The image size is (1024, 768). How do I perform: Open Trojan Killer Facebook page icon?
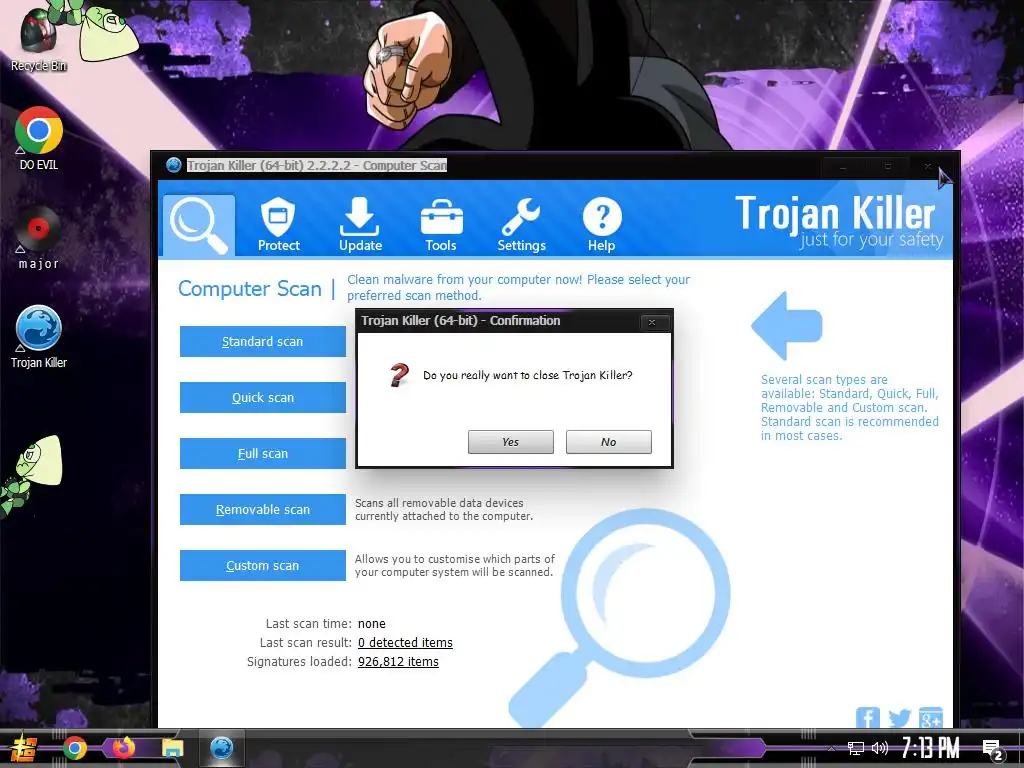pyautogui.click(x=868, y=718)
